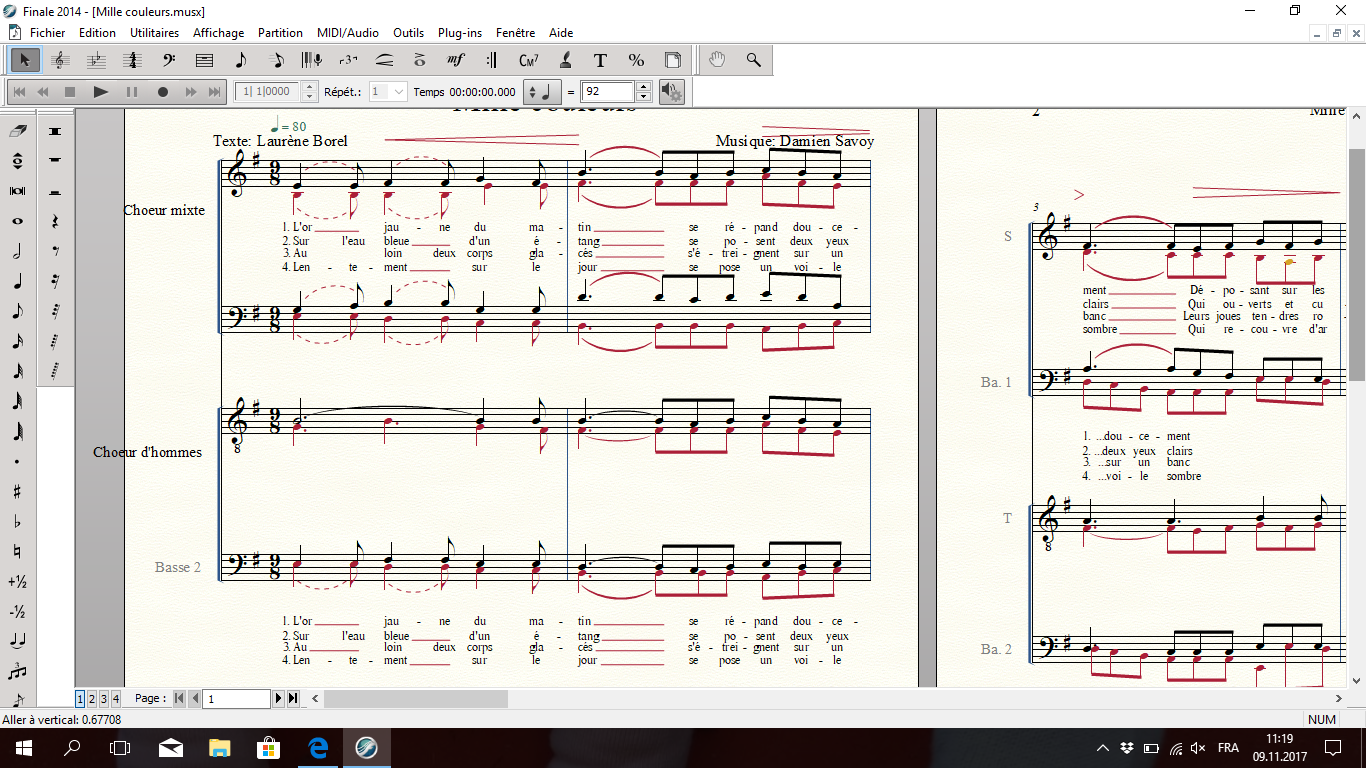Click the page number input field
Viewport: 1366px width, 768px height.
click(x=236, y=699)
